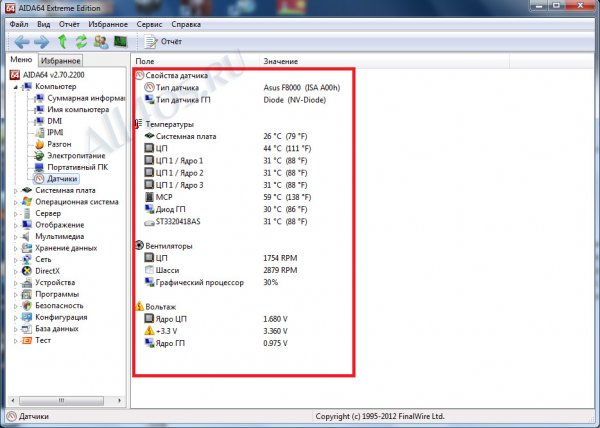Image resolution: width=600 pixels, height=428 pixels.
Task: Expand the Хранение данных tree node
Action: tap(16, 248)
